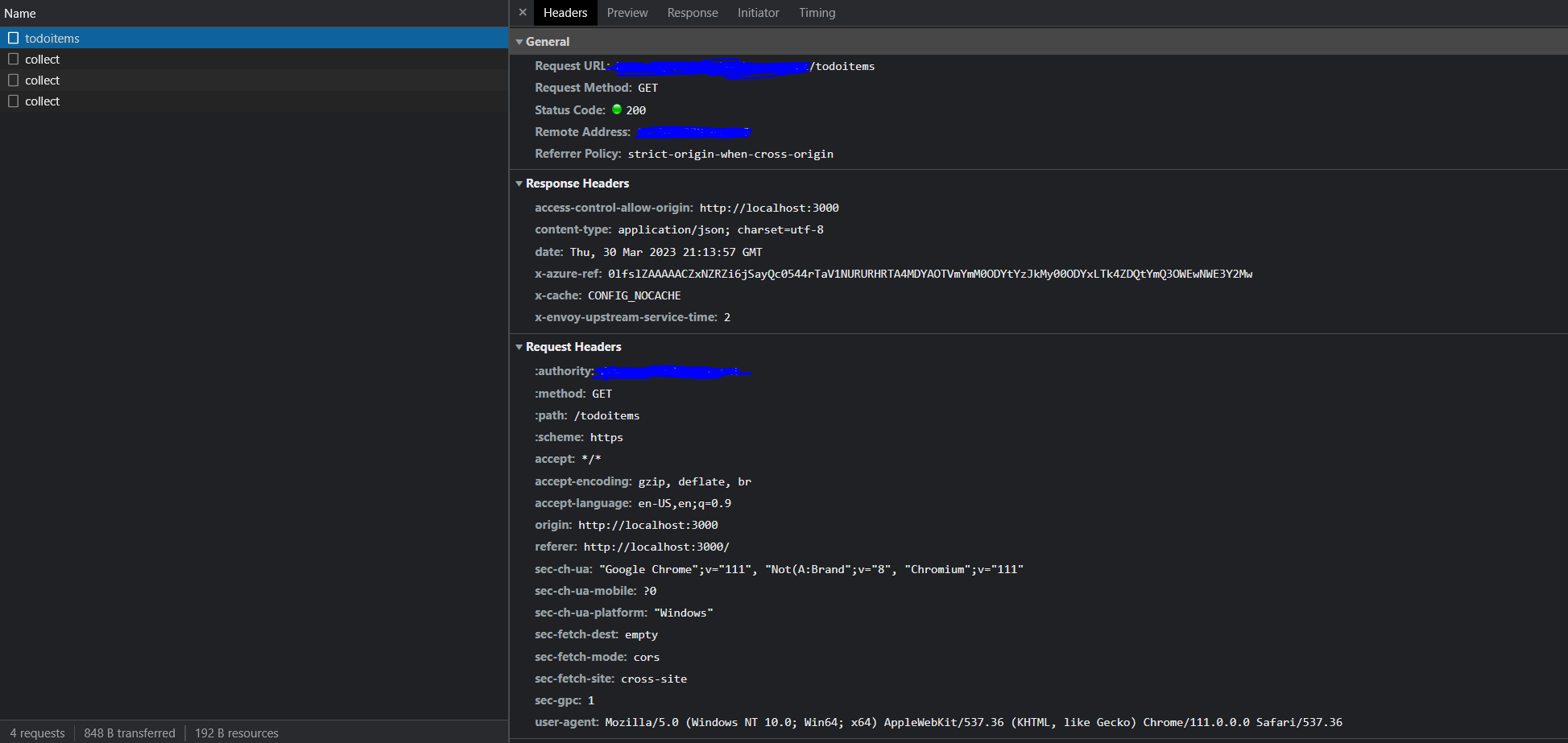Check the checkbox next to todoitems

[13, 38]
